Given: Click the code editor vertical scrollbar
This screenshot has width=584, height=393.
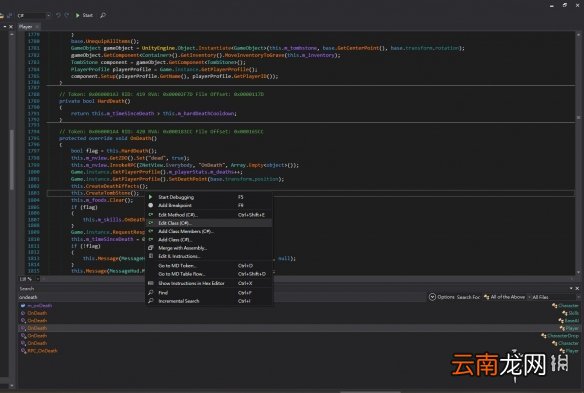Looking at the screenshot, I should tap(578, 153).
